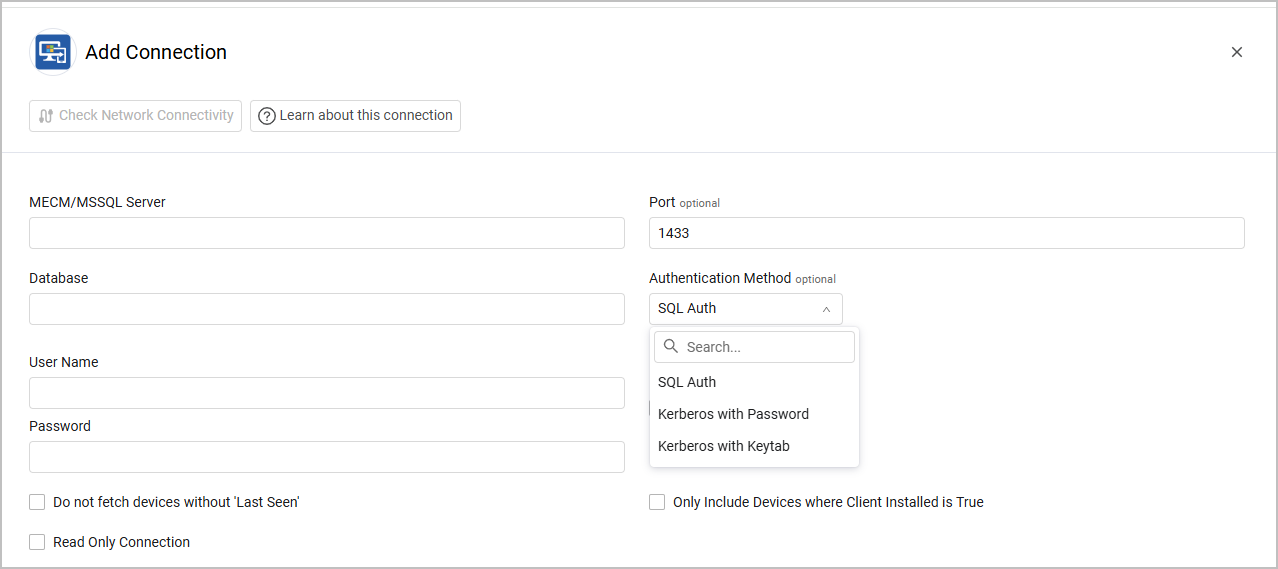Click into the Database text box
This screenshot has height=569, width=1278.
click(327, 309)
